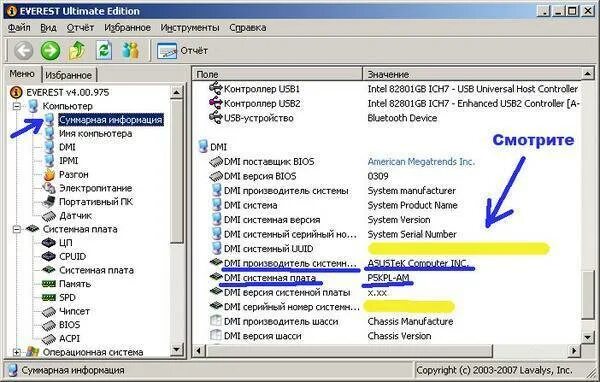Expand the Операционная система node
600x382 pixels.
17,352
